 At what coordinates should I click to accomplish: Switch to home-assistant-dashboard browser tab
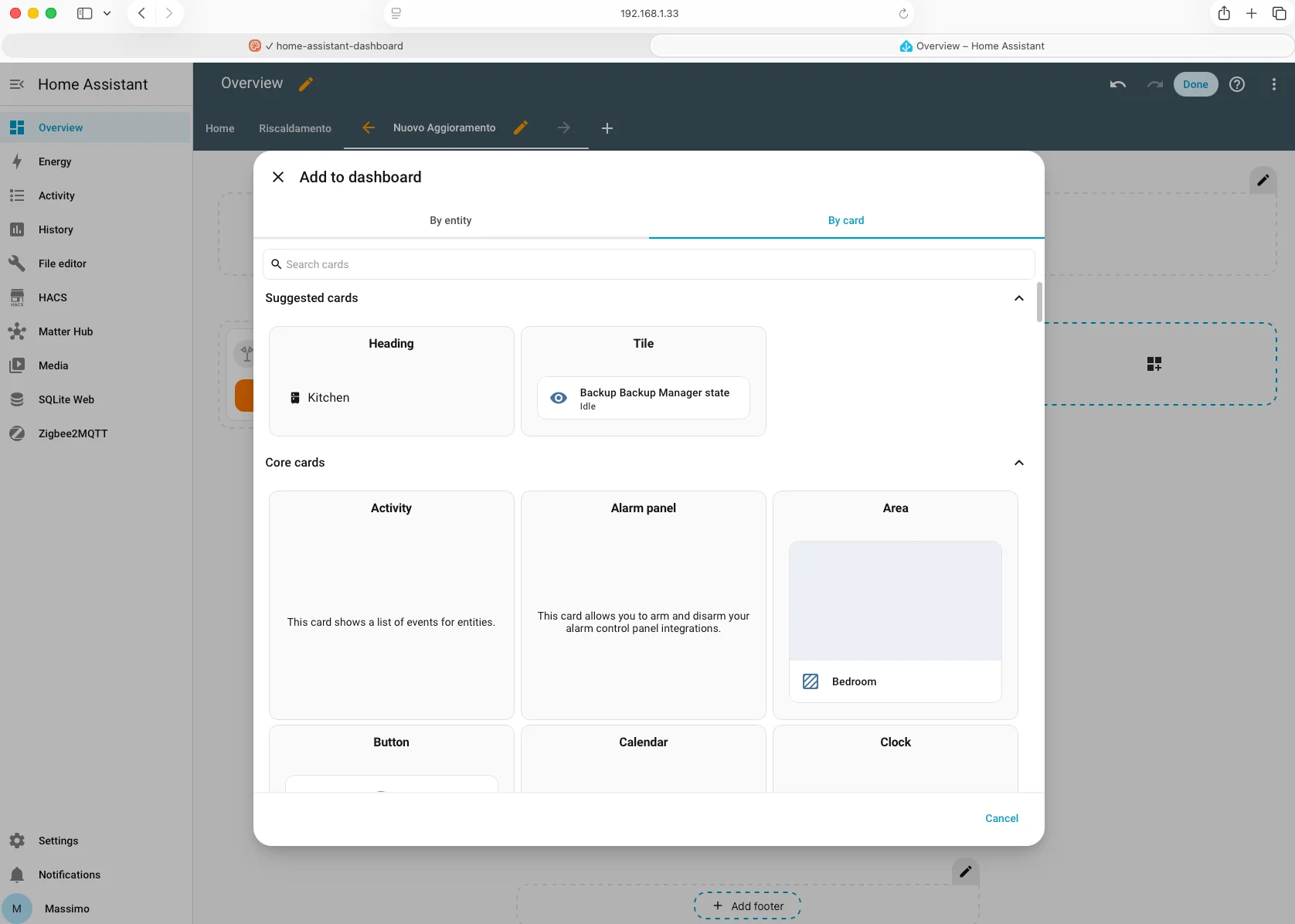tap(326, 46)
